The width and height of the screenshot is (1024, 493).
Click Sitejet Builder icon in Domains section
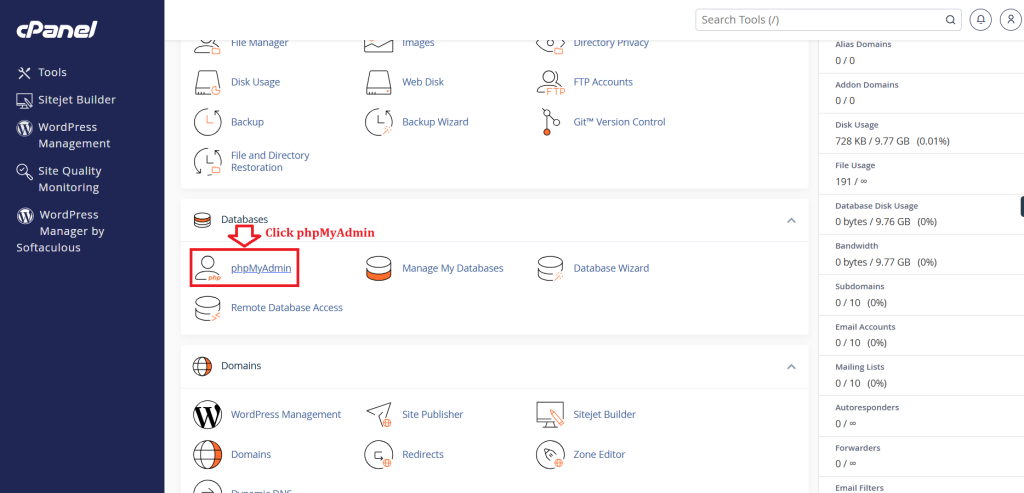point(550,415)
